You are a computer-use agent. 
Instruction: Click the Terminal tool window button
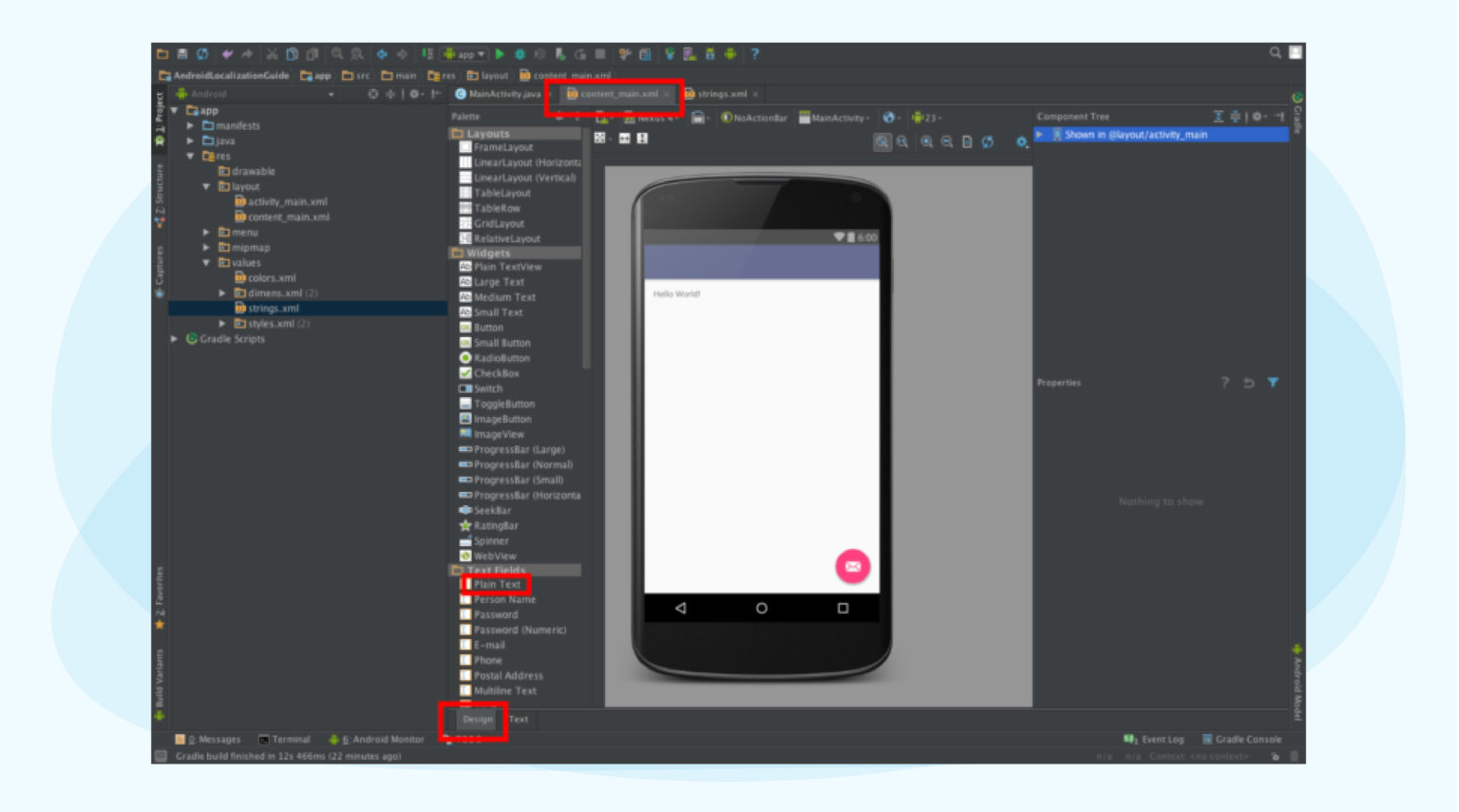288,739
